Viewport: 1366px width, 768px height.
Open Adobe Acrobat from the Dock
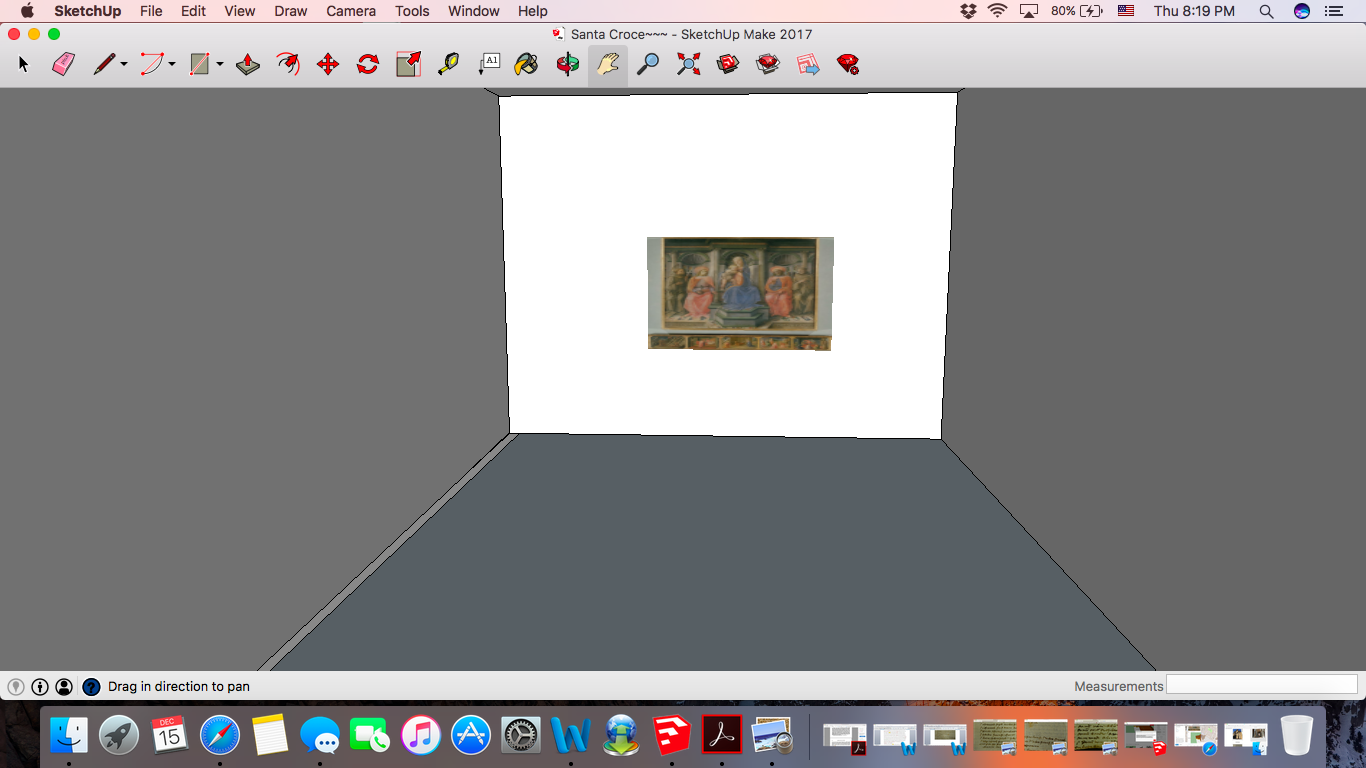(x=721, y=736)
